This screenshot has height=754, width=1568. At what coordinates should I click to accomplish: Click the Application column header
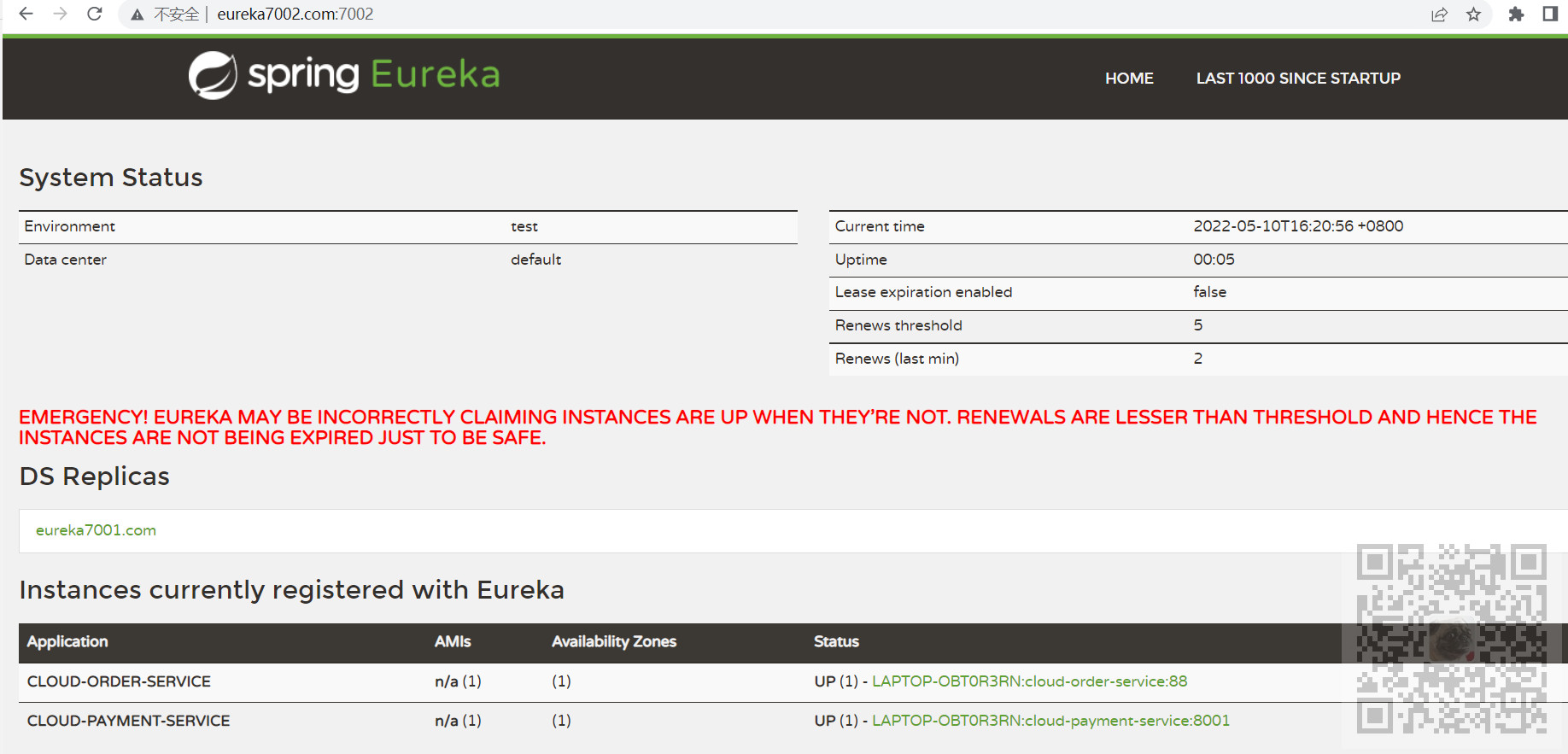(67, 641)
